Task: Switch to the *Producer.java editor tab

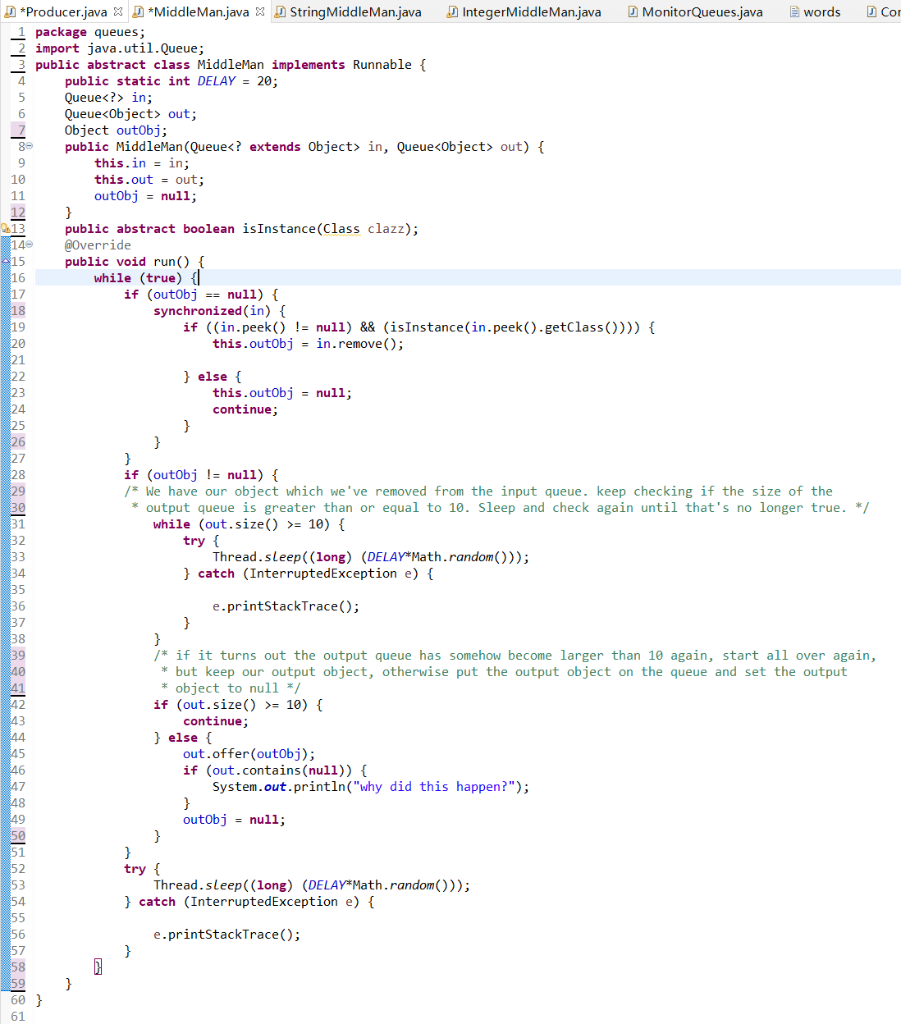Action: 63,12
